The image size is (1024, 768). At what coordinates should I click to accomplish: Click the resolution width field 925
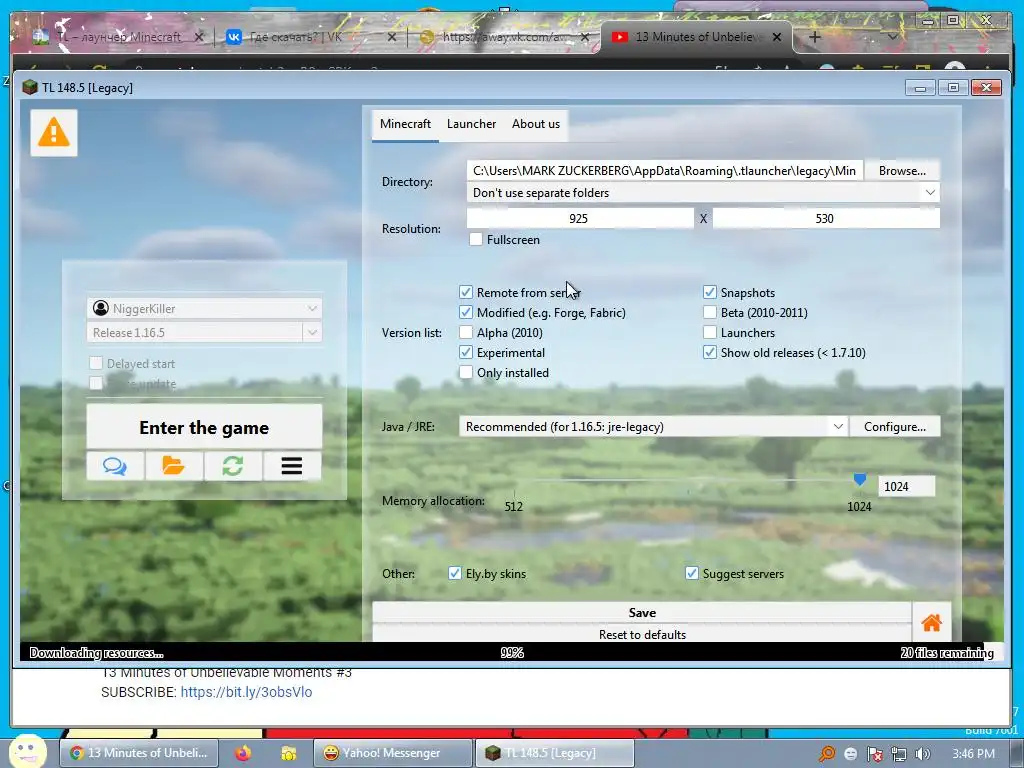point(580,218)
